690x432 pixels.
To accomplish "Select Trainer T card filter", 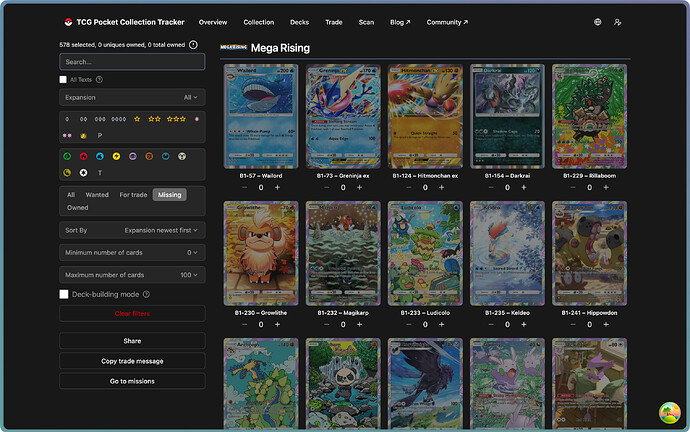I will pyautogui.click(x=99, y=173).
